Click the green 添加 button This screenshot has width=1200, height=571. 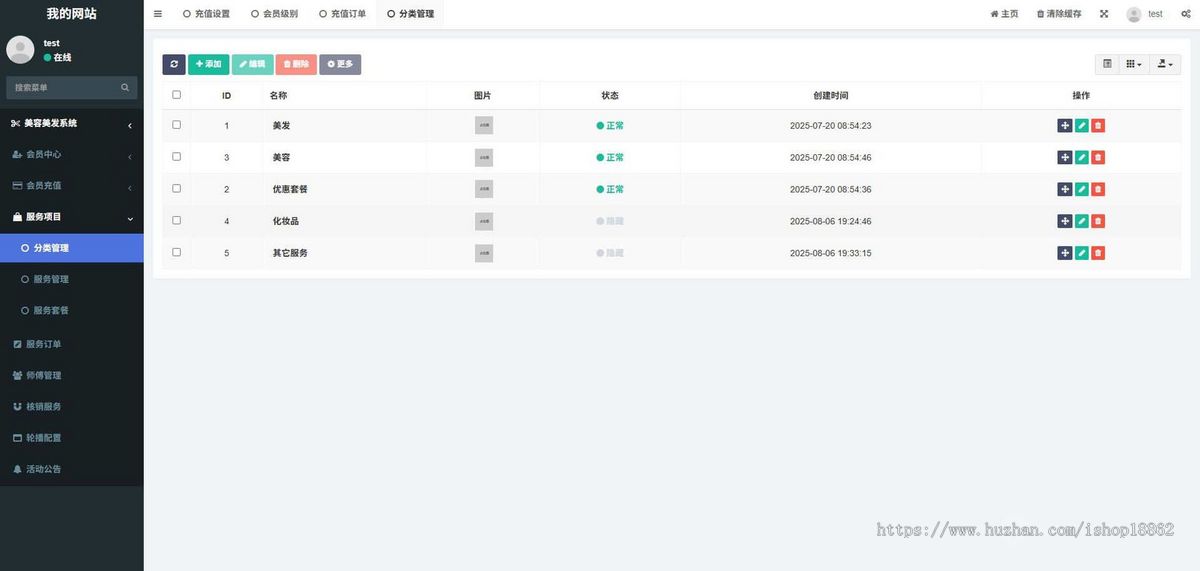(x=209, y=64)
